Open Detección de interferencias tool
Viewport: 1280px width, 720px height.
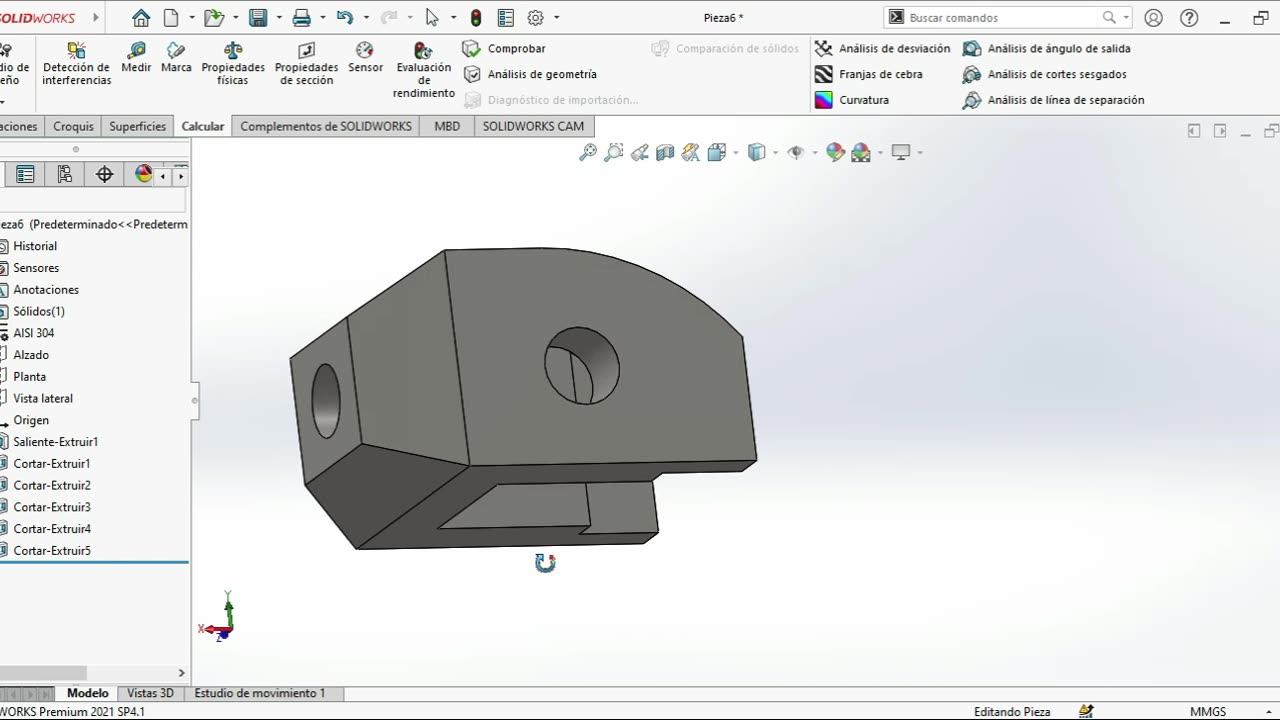coord(76,51)
